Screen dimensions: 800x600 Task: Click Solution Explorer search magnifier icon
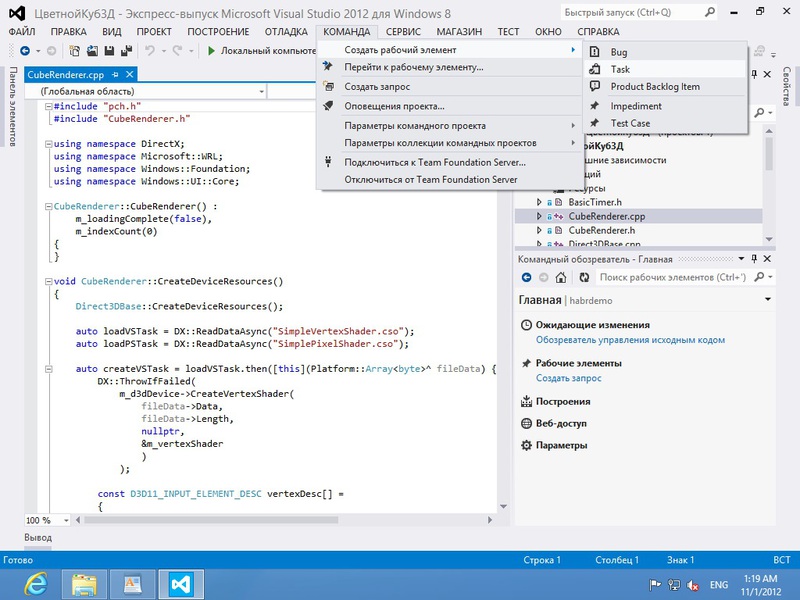point(760,112)
